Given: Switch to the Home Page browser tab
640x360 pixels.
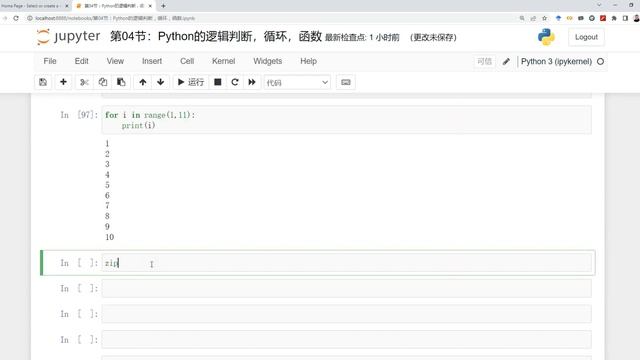Looking at the screenshot, I should (x=31, y=6).
